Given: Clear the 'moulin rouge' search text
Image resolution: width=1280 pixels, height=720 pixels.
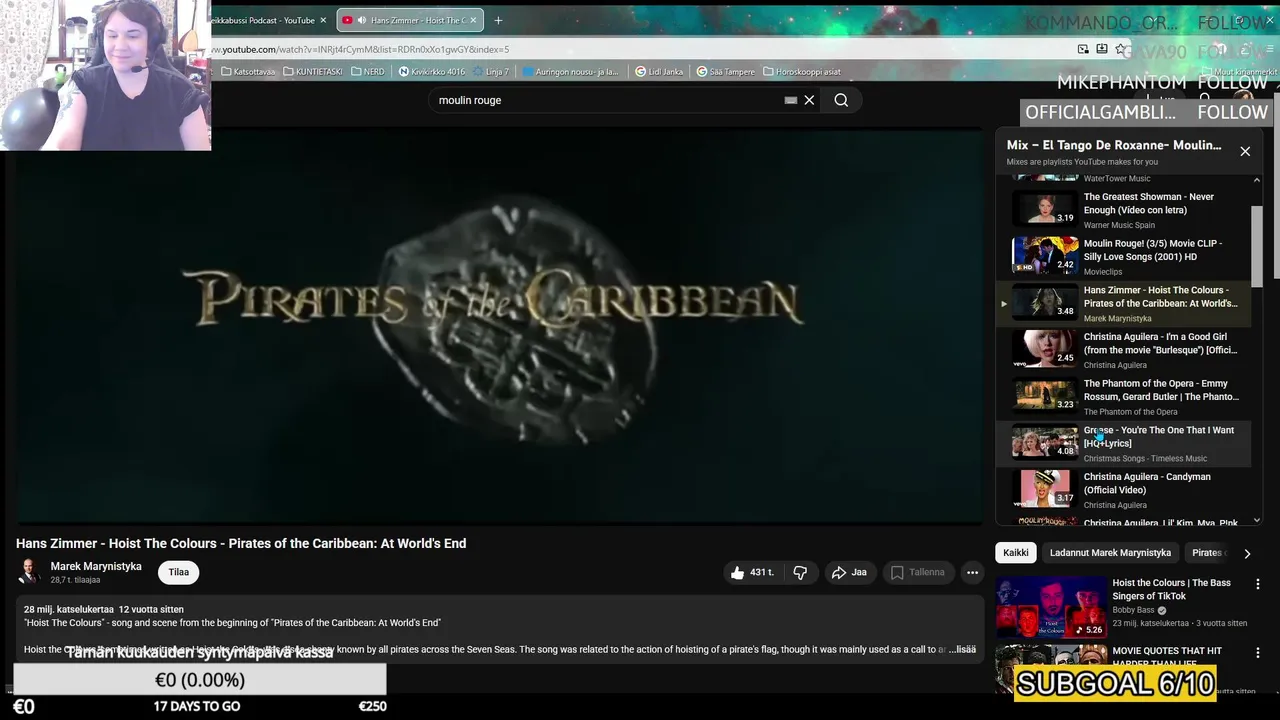Looking at the screenshot, I should pyautogui.click(x=809, y=100).
